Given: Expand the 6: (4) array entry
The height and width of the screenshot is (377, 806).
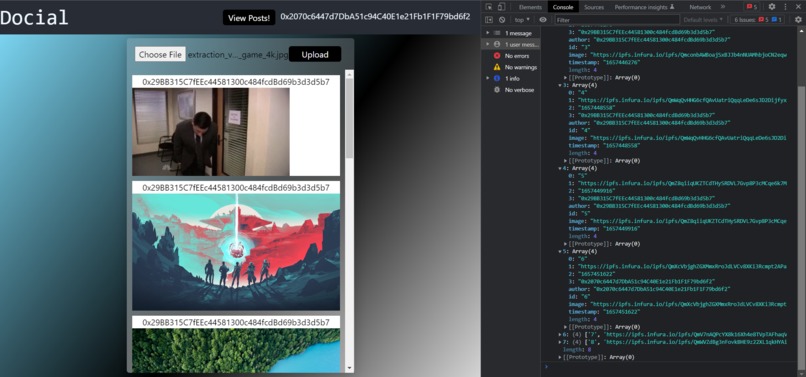Looking at the screenshot, I should point(560,334).
